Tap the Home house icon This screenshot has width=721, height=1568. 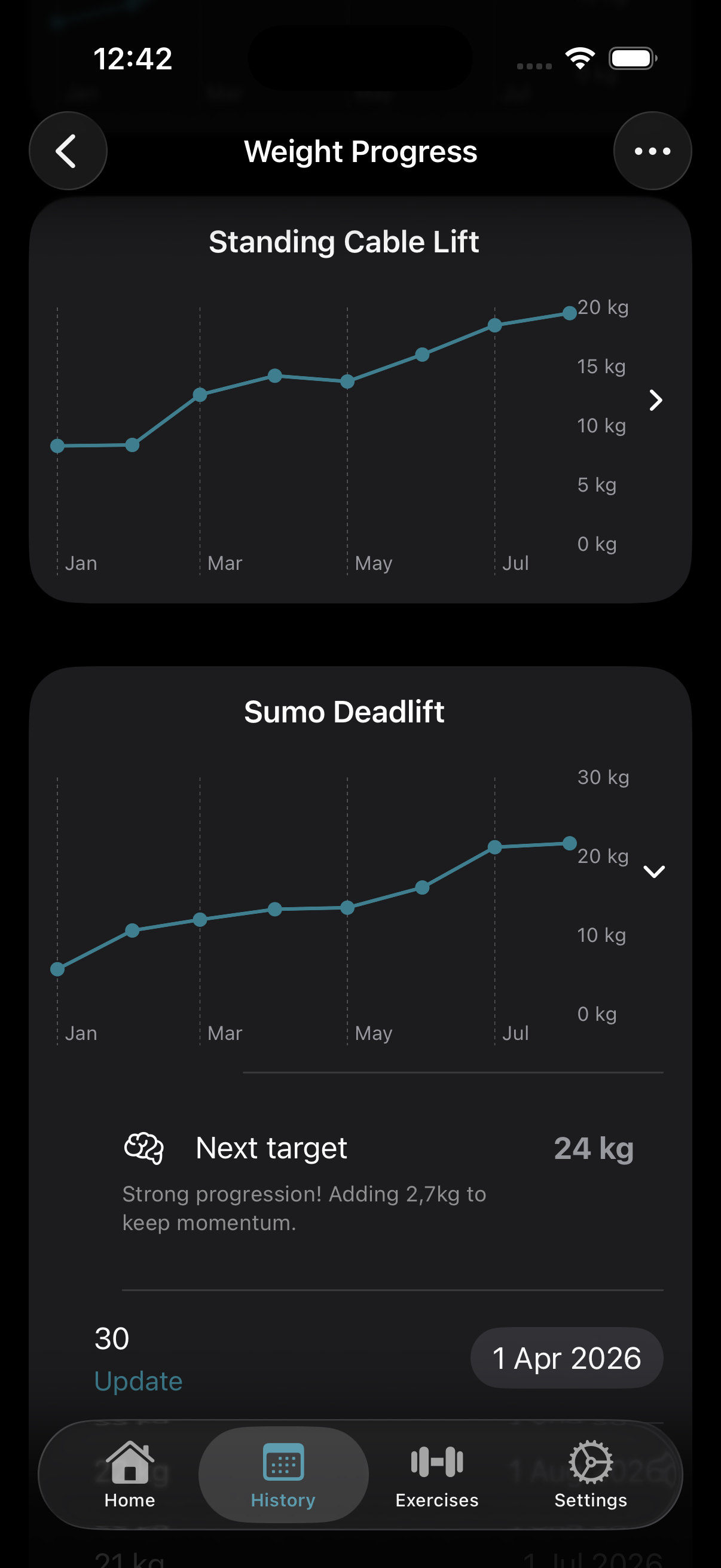click(x=130, y=1462)
